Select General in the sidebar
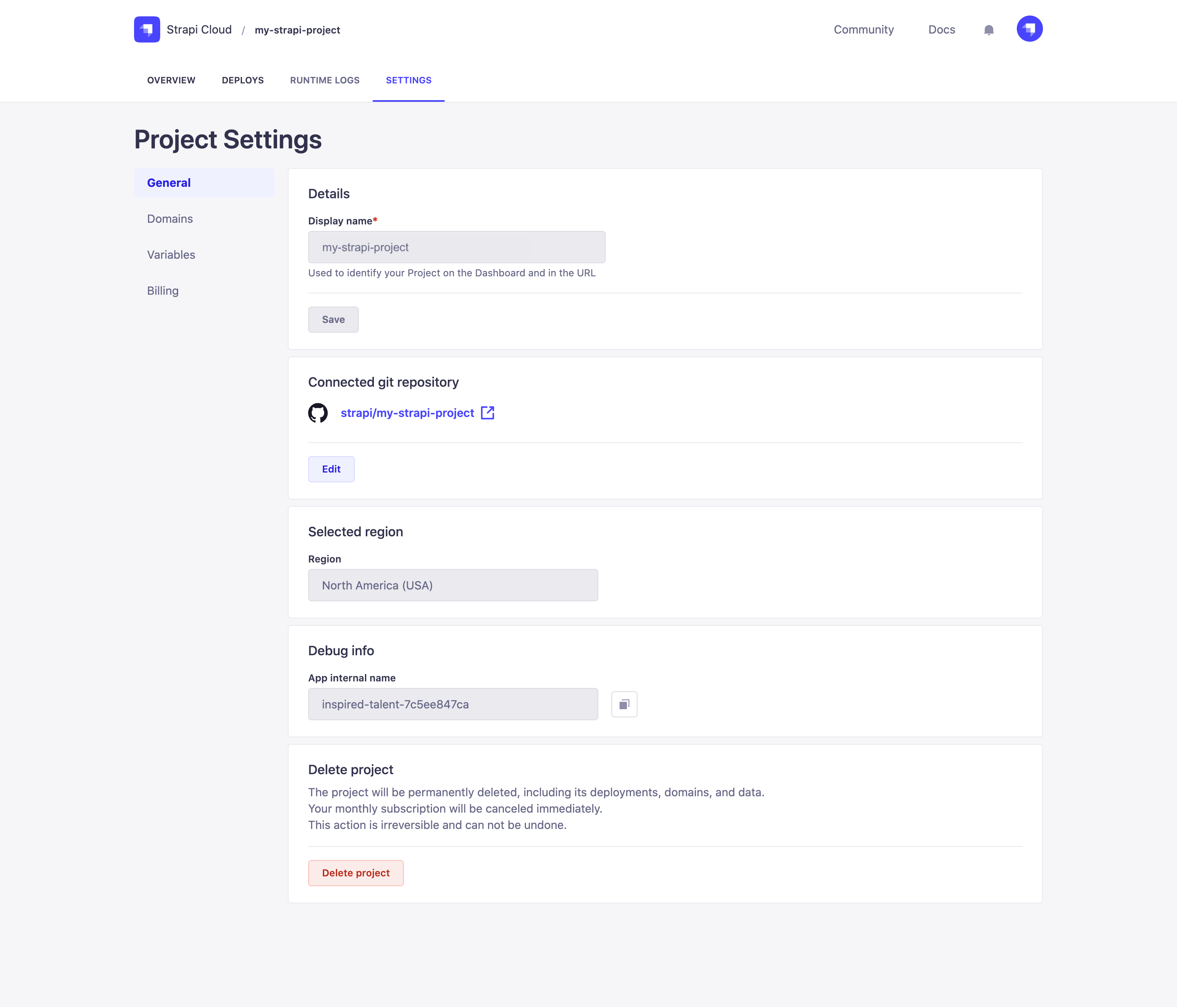Screen dimensions: 1177x1008 168,182
